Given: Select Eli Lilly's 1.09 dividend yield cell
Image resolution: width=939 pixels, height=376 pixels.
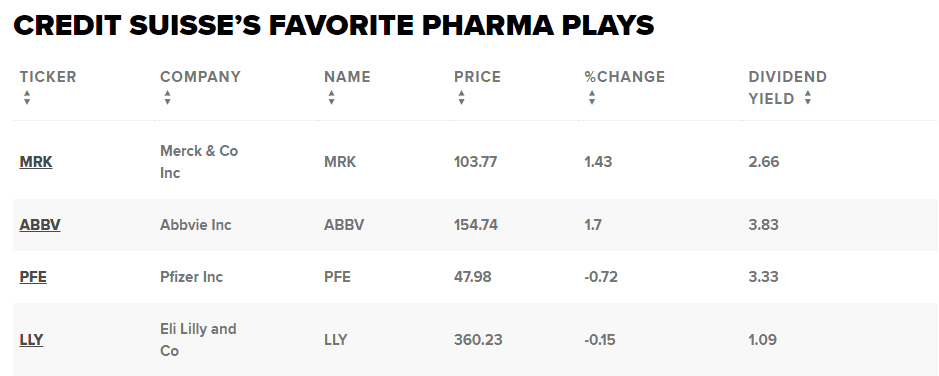Looking at the screenshot, I should (x=762, y=339).
